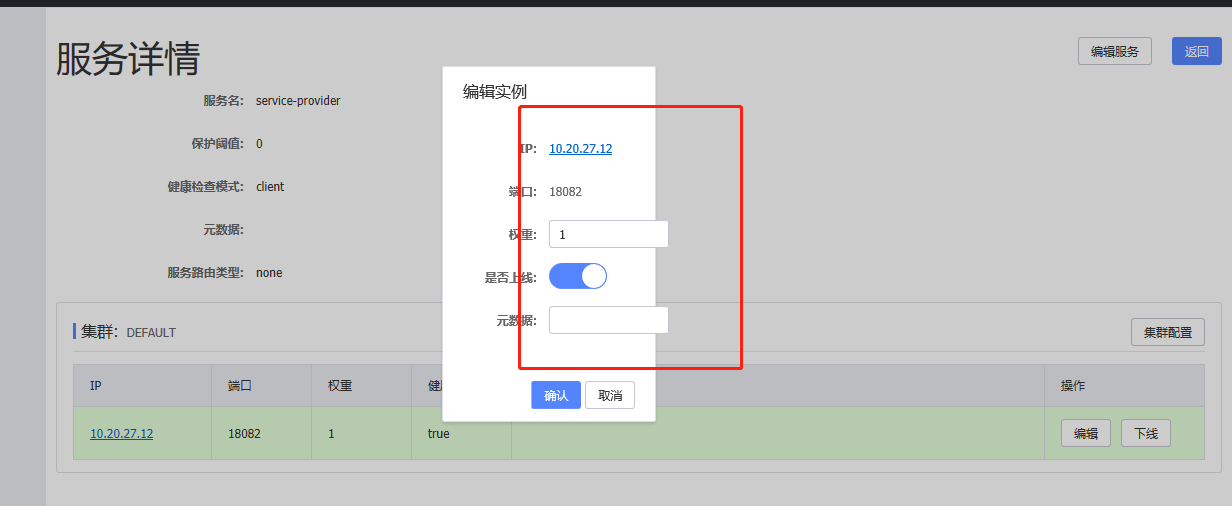
Task: Click the 确认 button in dialog
Action: coord(556,395)
